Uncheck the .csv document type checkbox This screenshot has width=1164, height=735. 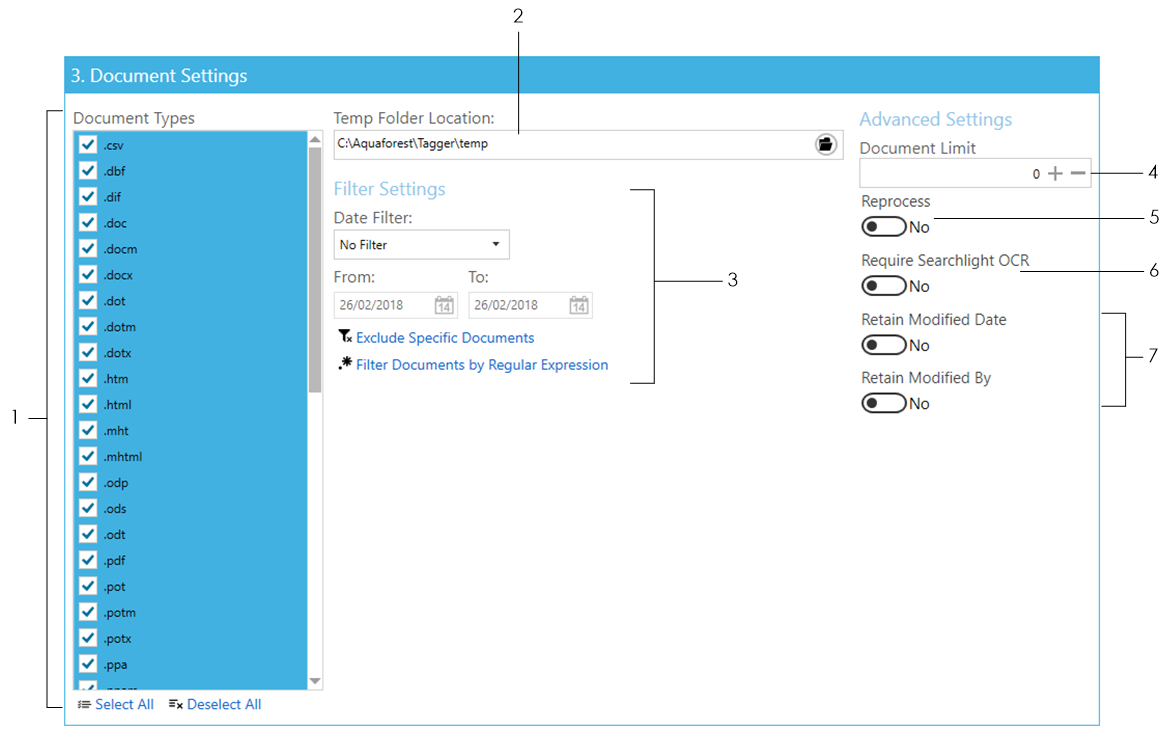(88, 145)
